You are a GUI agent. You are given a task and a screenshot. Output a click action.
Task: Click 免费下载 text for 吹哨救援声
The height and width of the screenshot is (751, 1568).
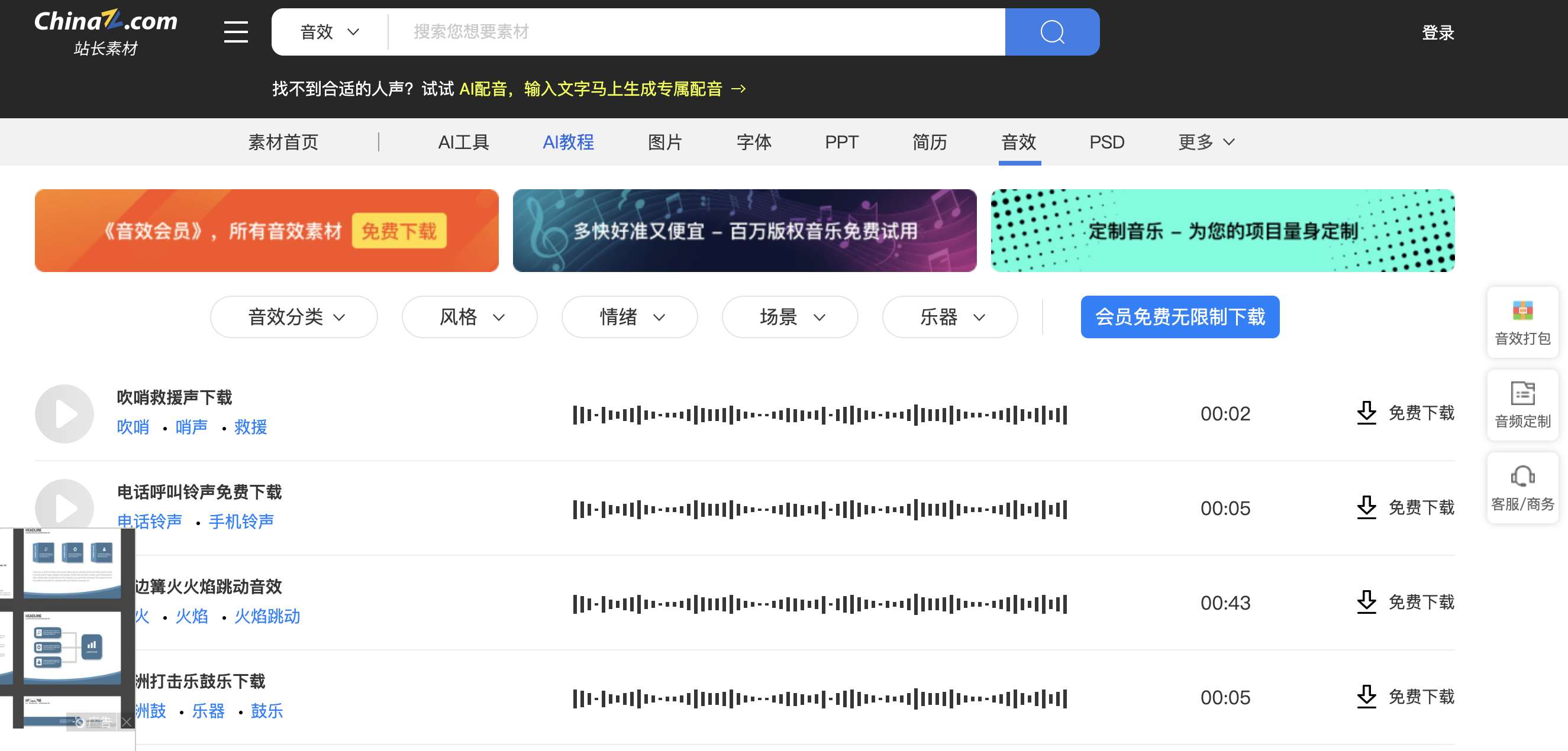click(x=1421, y=413)
